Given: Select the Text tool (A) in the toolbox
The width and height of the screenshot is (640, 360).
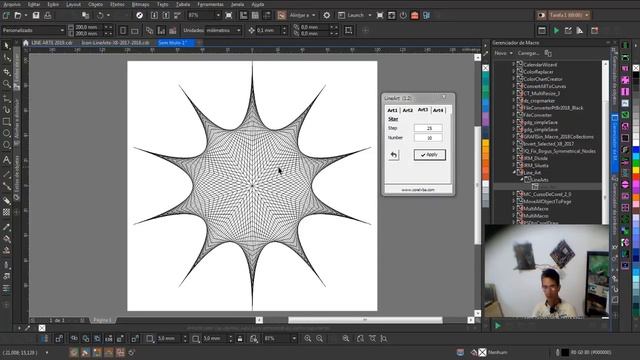Looking at the screenshot, I should (x=6, y=160).
